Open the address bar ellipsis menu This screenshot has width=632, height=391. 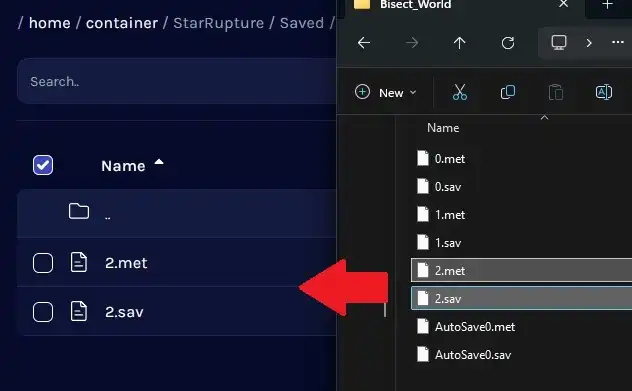617,42
